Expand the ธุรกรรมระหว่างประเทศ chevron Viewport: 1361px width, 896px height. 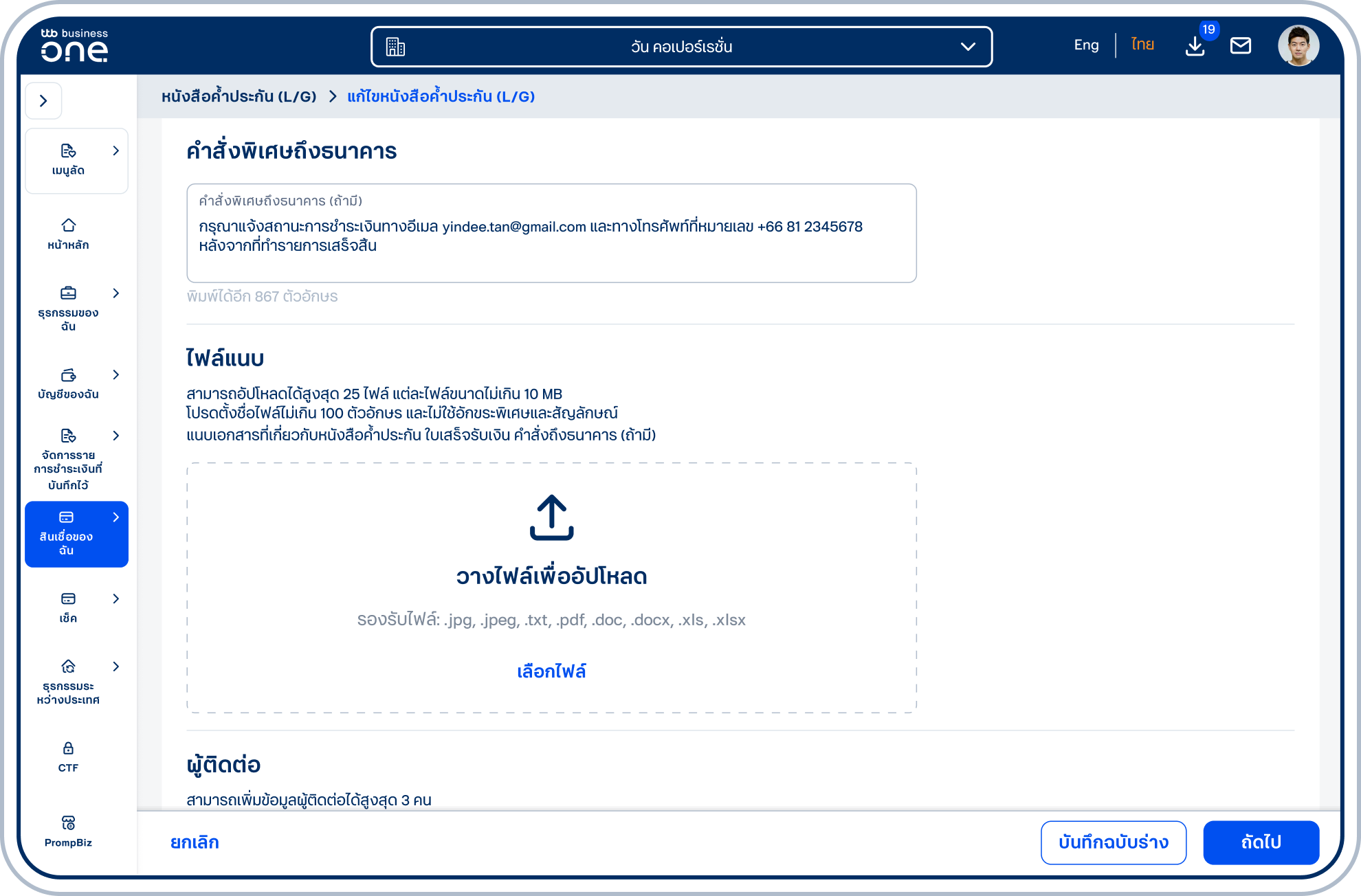click(116, 667)
